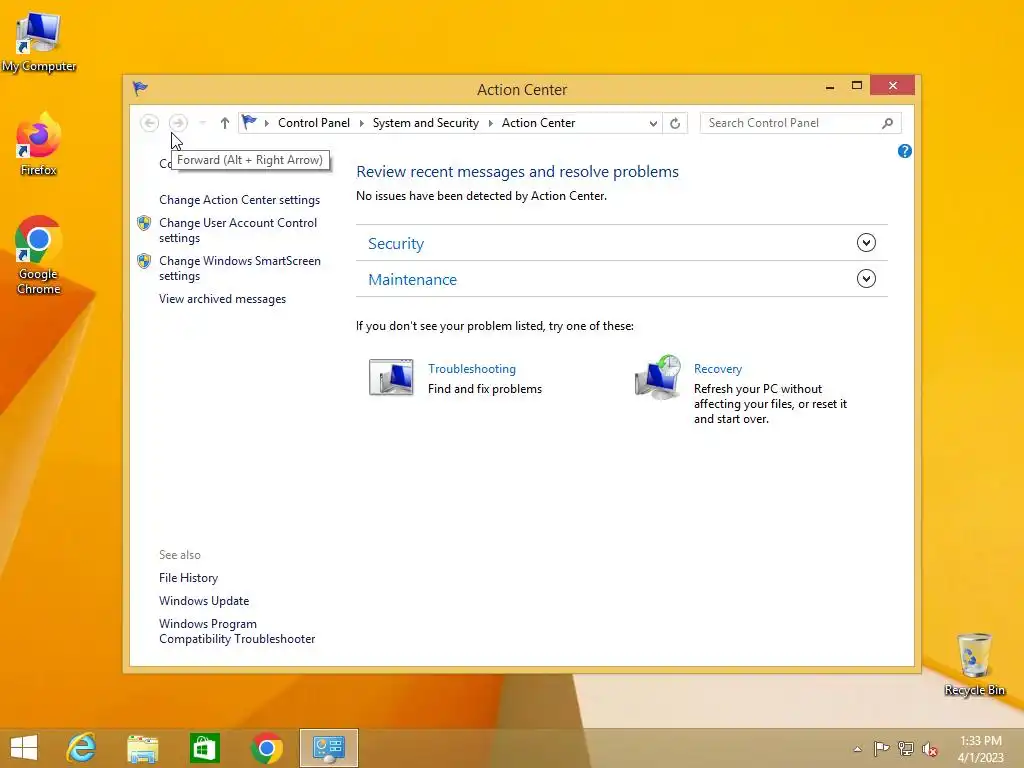Screen dimensions: 1024x768
Task: Open address bar history dropdown
Action: tap(652, 123)
